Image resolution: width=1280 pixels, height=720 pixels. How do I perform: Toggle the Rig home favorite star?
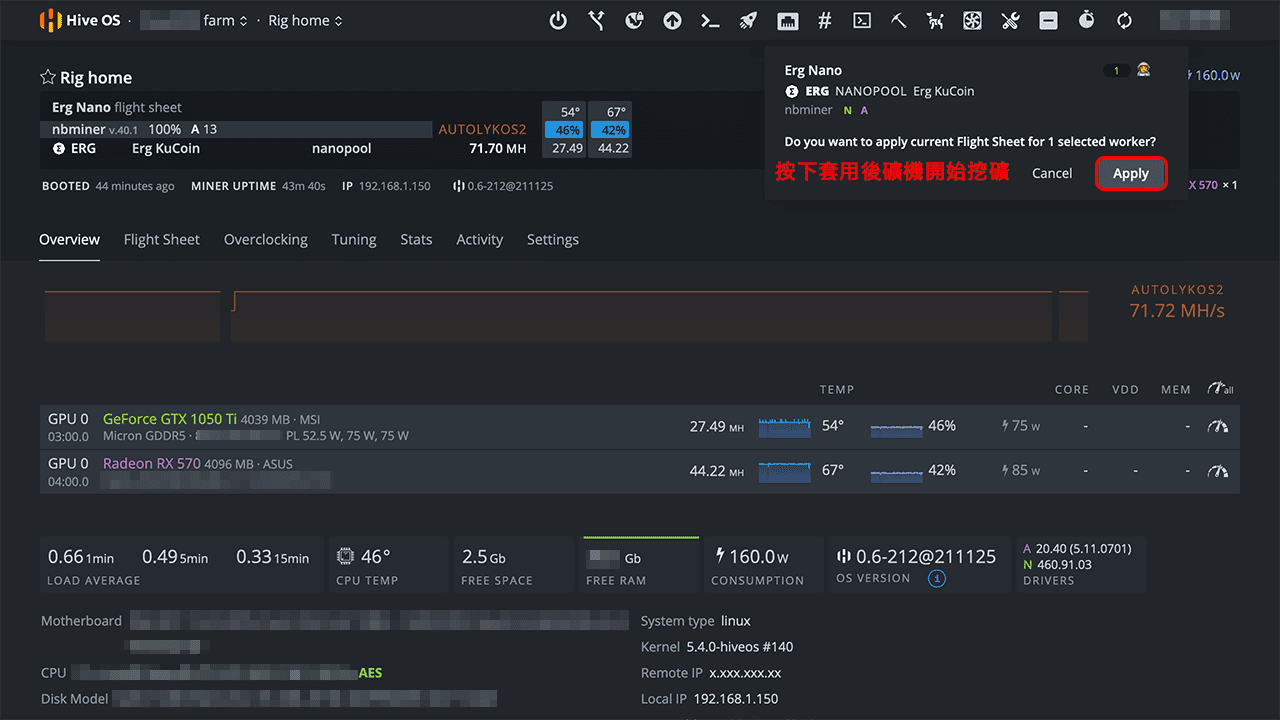(x=47, y=77)
